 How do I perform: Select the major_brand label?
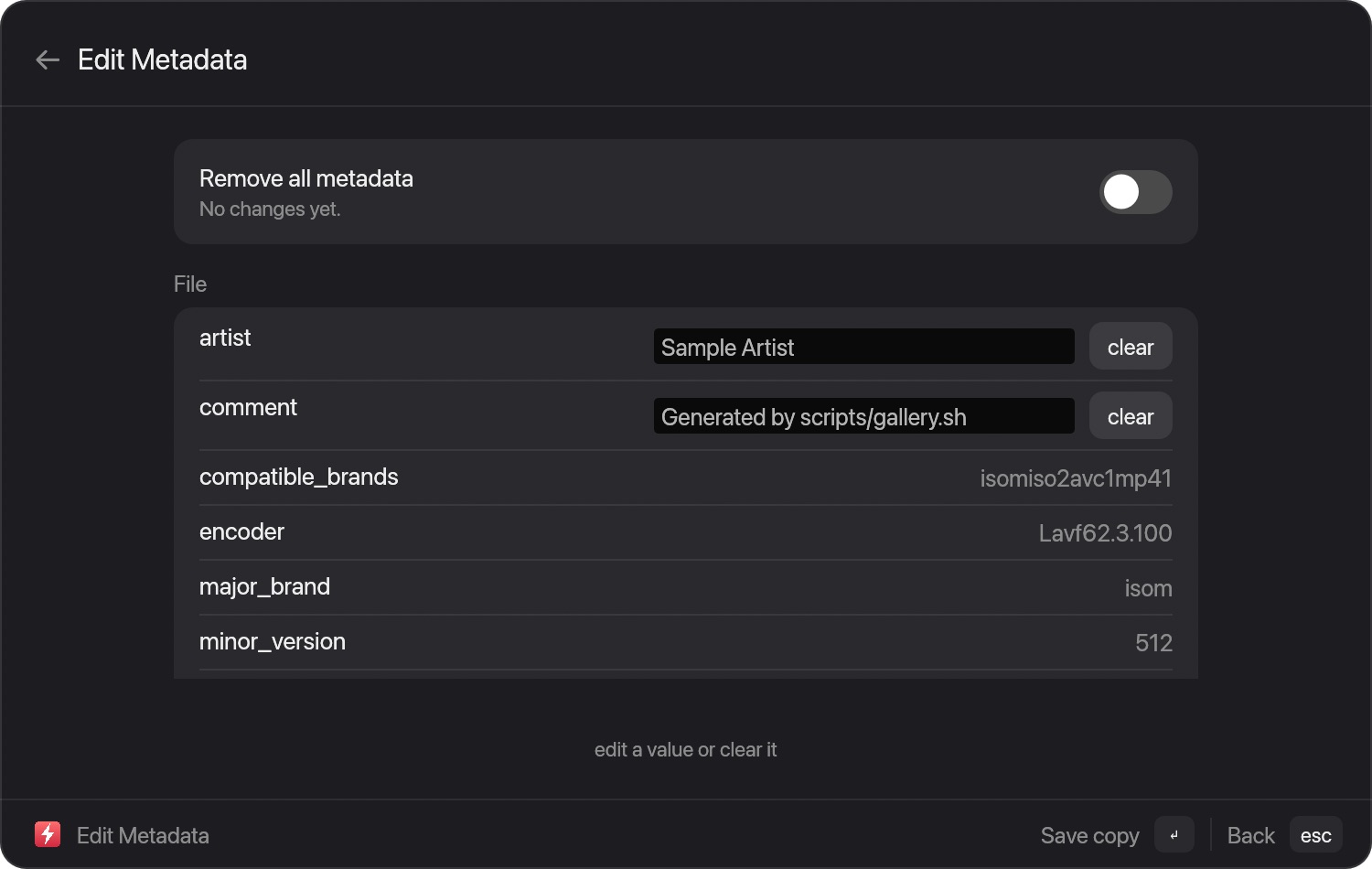(x=265, y=587)
